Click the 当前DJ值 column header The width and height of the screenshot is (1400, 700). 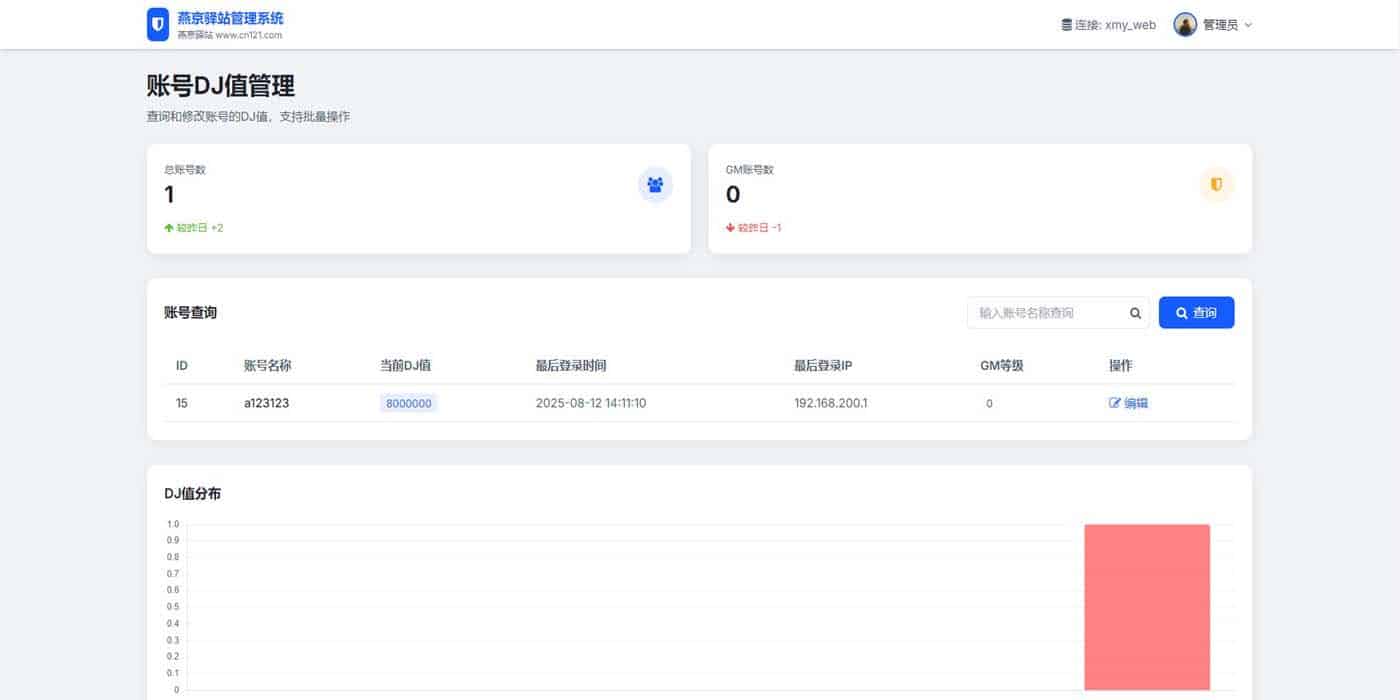click(x=405, y=366)
